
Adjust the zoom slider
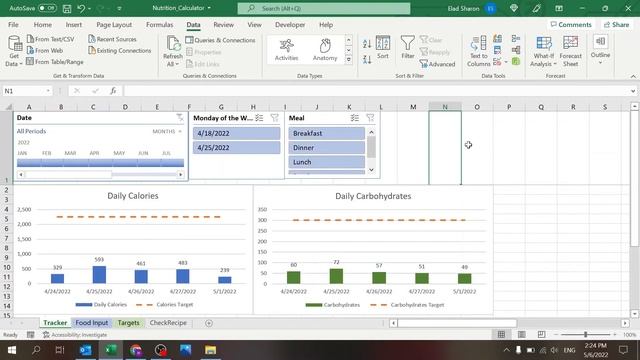click(x=585, y=335)
